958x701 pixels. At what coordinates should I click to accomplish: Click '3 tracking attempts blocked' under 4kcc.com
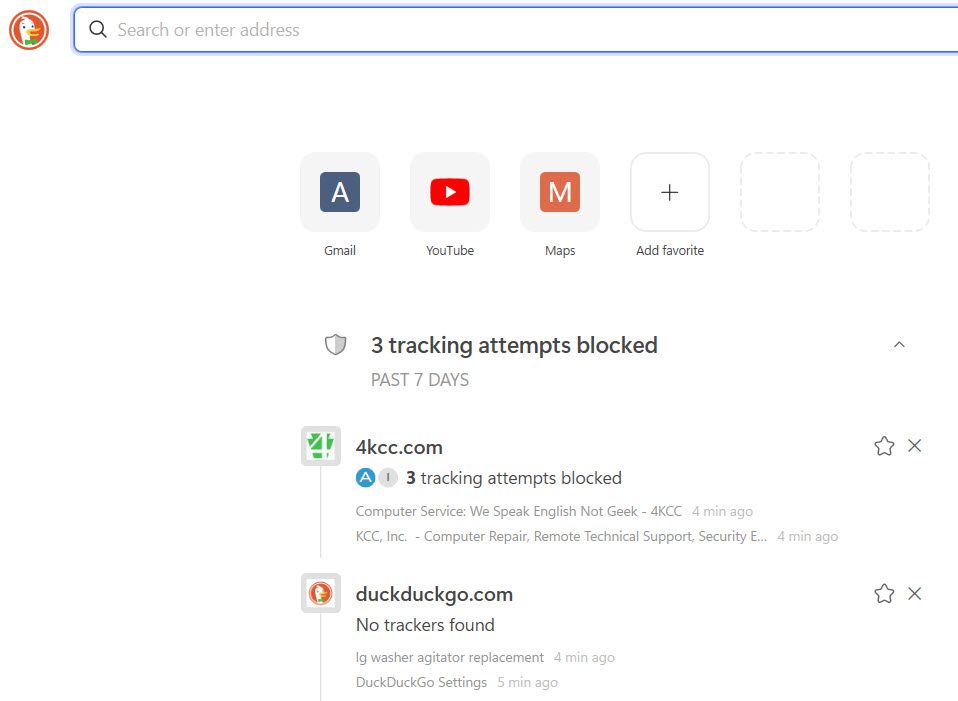(x=514, y=477)
